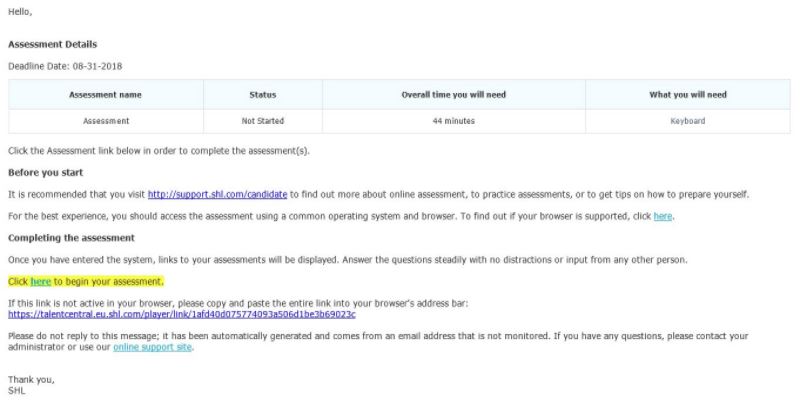Open the support.shl.com/candidate link
The image size is (800, 402).
pos(217,194)
